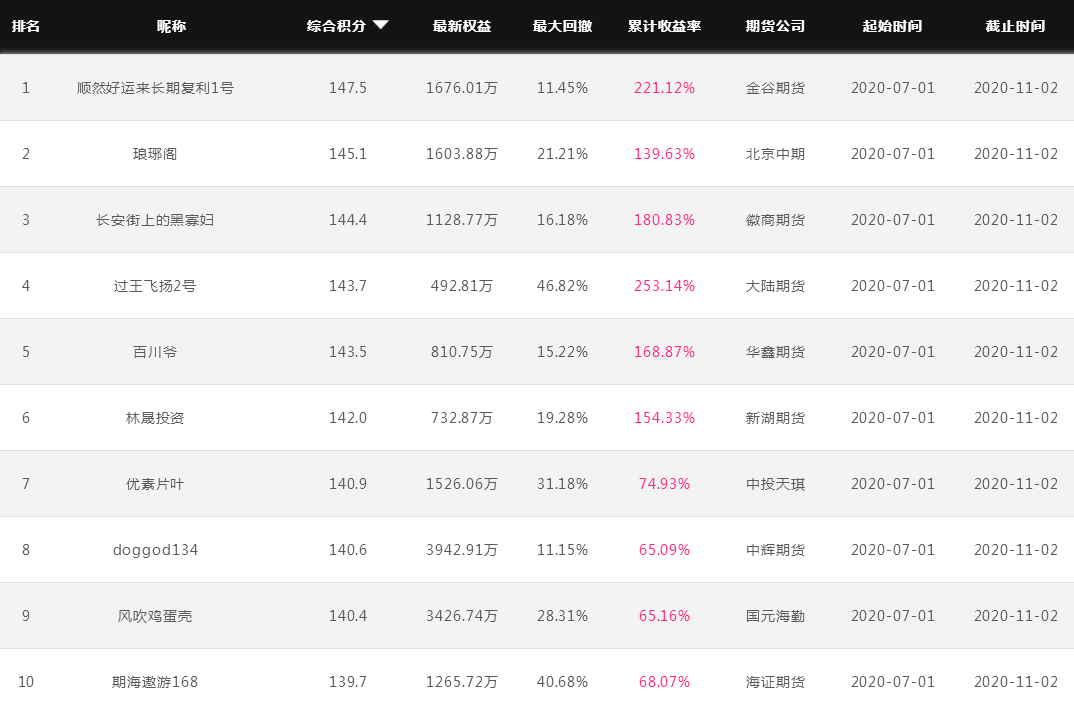Click the 221.12% cumulative return value
Viewport: 1074px width, 714px height.
pyautogui.click(x=664, y=88)
